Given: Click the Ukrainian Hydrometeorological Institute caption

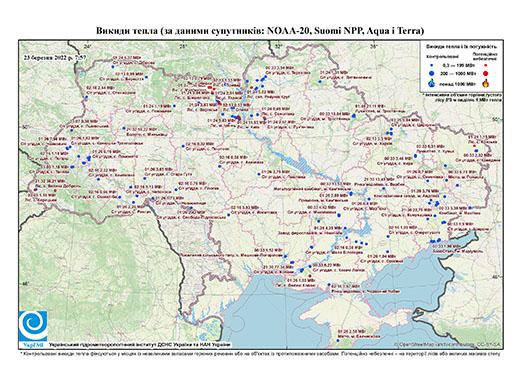Looking at the screenshot, I should coord(140,344).
